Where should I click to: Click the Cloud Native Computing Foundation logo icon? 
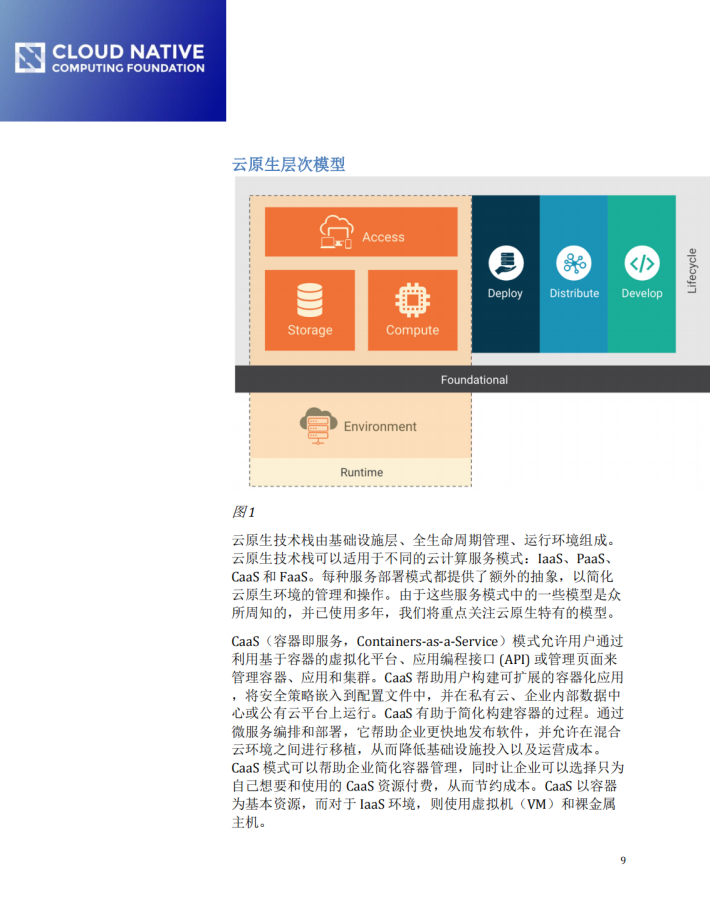pyautogui.click(x=30, y=58)
